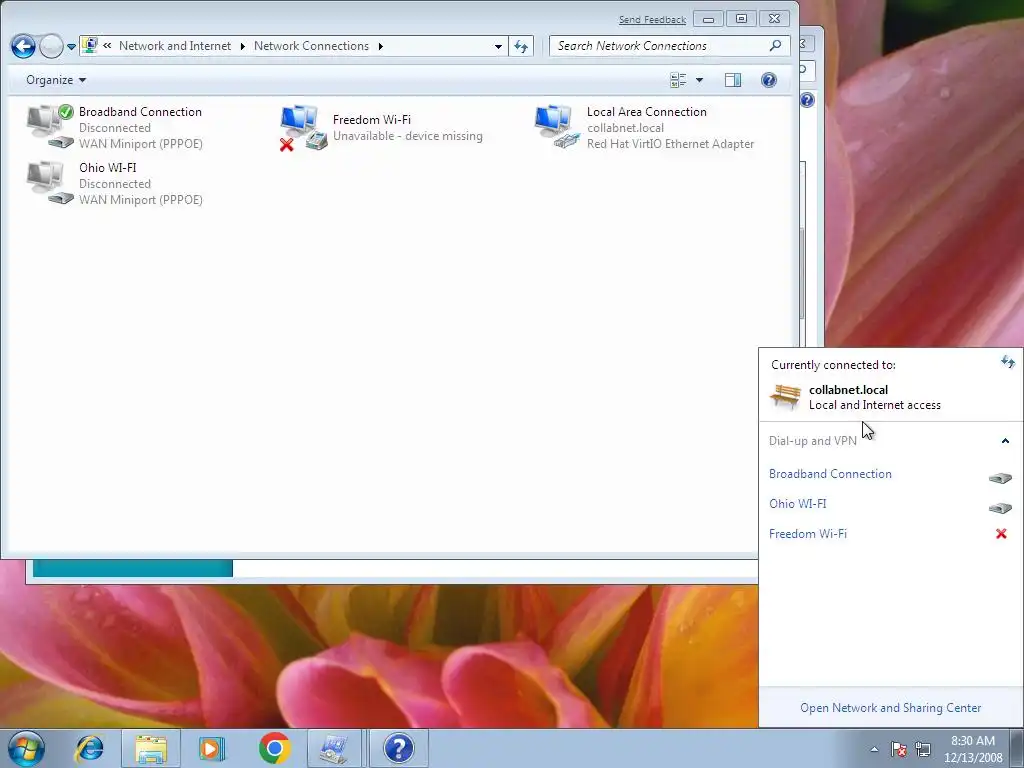The width and height of the screenshot is (1024, 768).
Task: Go back with the blue Back arrow
Action: [x=24, y=46]
